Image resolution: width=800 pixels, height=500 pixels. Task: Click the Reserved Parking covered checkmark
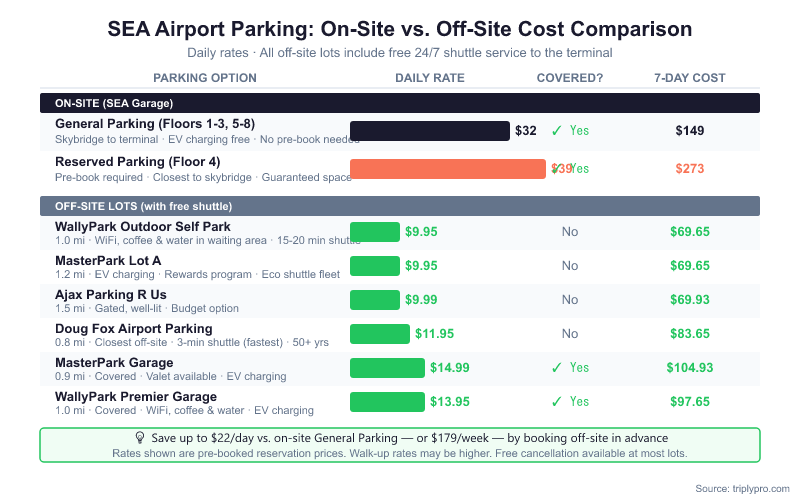pos(555,169)
